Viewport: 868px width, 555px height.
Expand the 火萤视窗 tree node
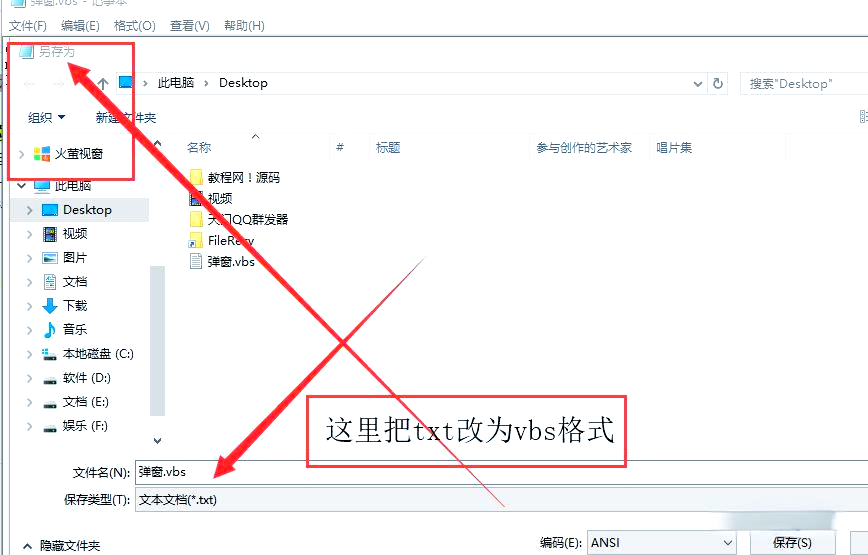point(22,154)
